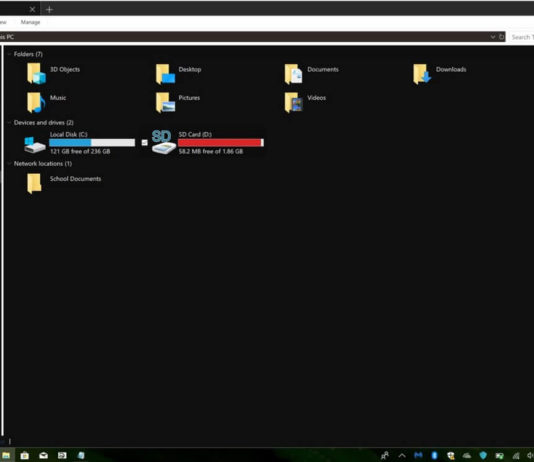Open the Music folder icon
Screen dimensions: 534x462
click(x=36, y=102)
